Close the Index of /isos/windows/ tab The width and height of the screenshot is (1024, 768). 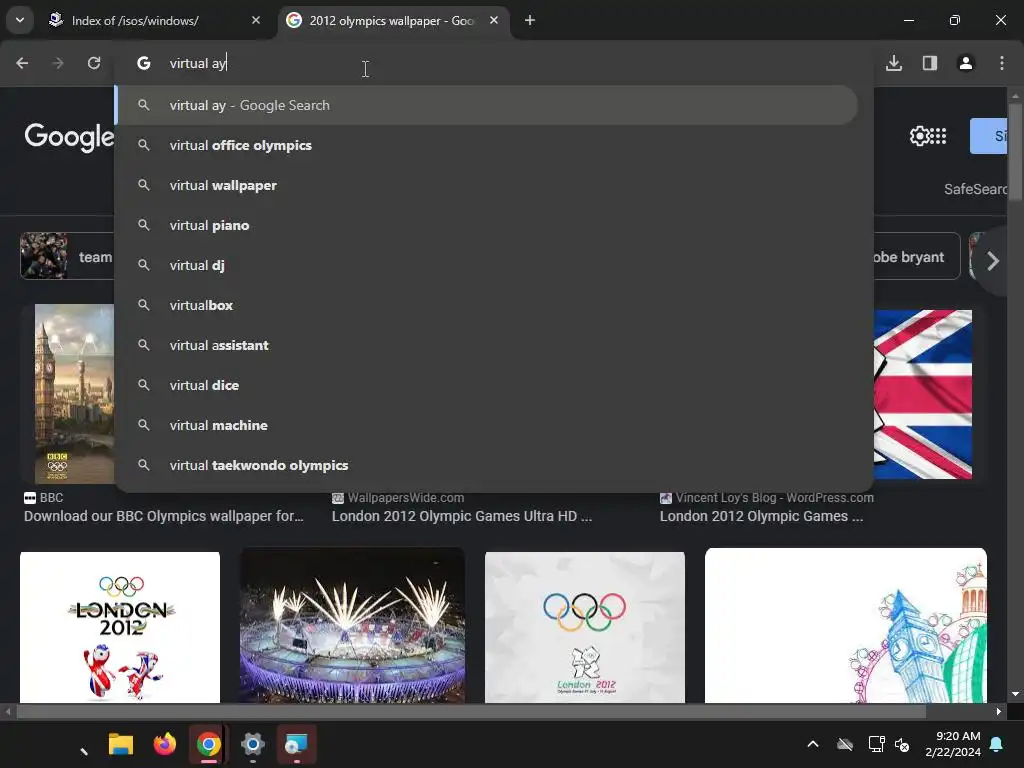[x=256, y=21]
